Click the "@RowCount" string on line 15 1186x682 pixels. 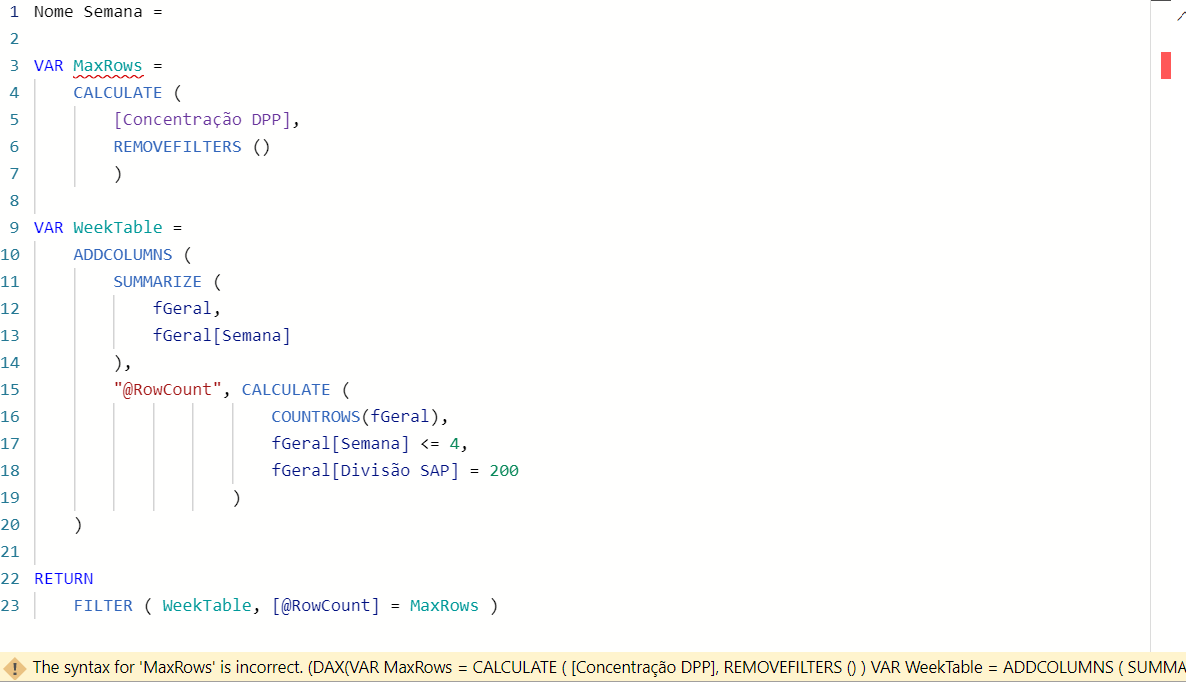coord(167,389)
